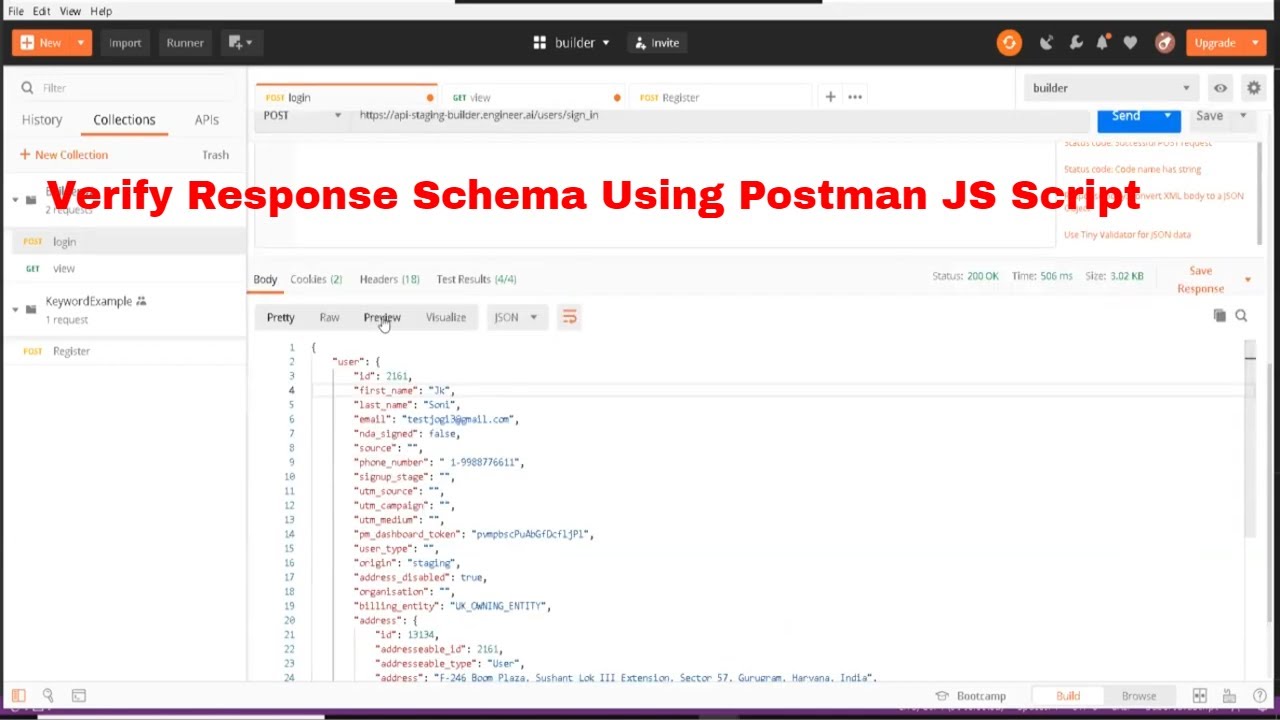
Task: Switch to Build mode
Action: tap(1068, 696)
